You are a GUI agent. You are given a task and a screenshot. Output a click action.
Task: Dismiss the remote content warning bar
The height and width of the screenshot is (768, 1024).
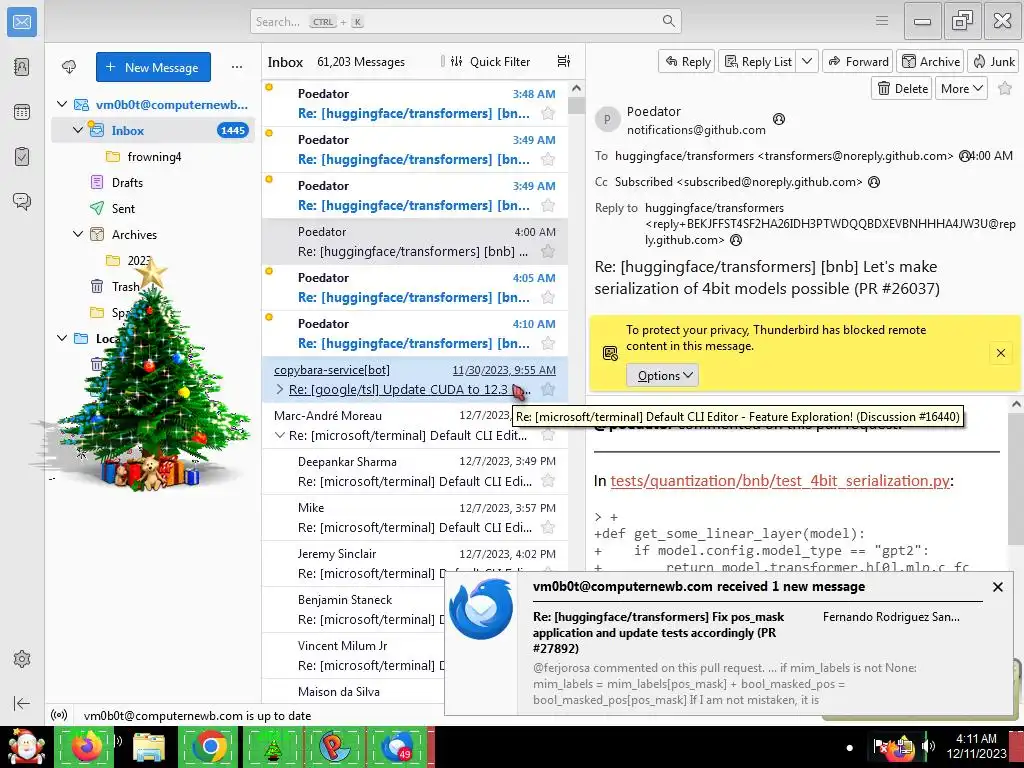(1000, 353)
